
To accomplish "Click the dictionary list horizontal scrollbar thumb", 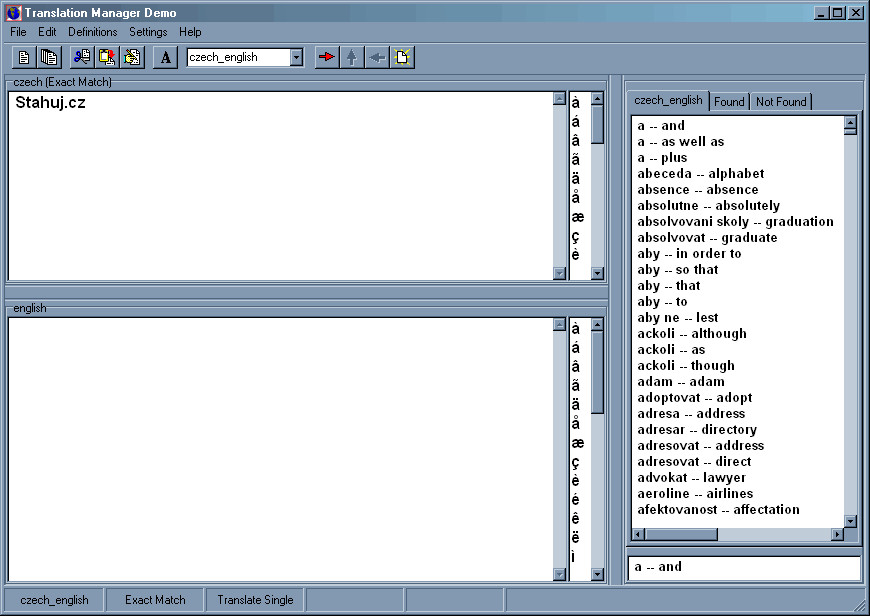I will point(681,534).
